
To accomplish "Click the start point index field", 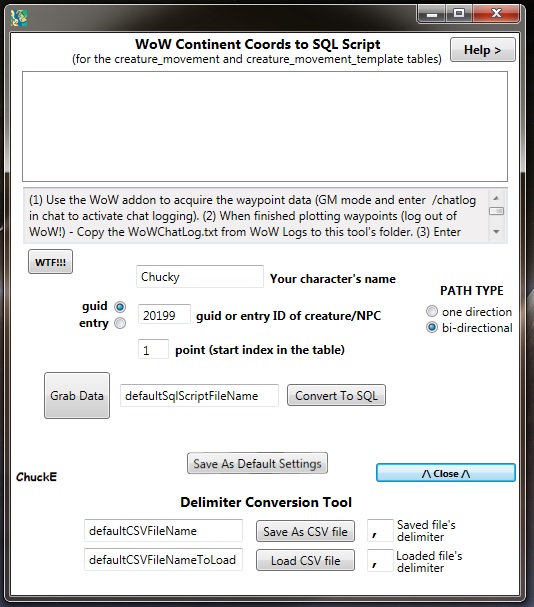I will 153,349.
